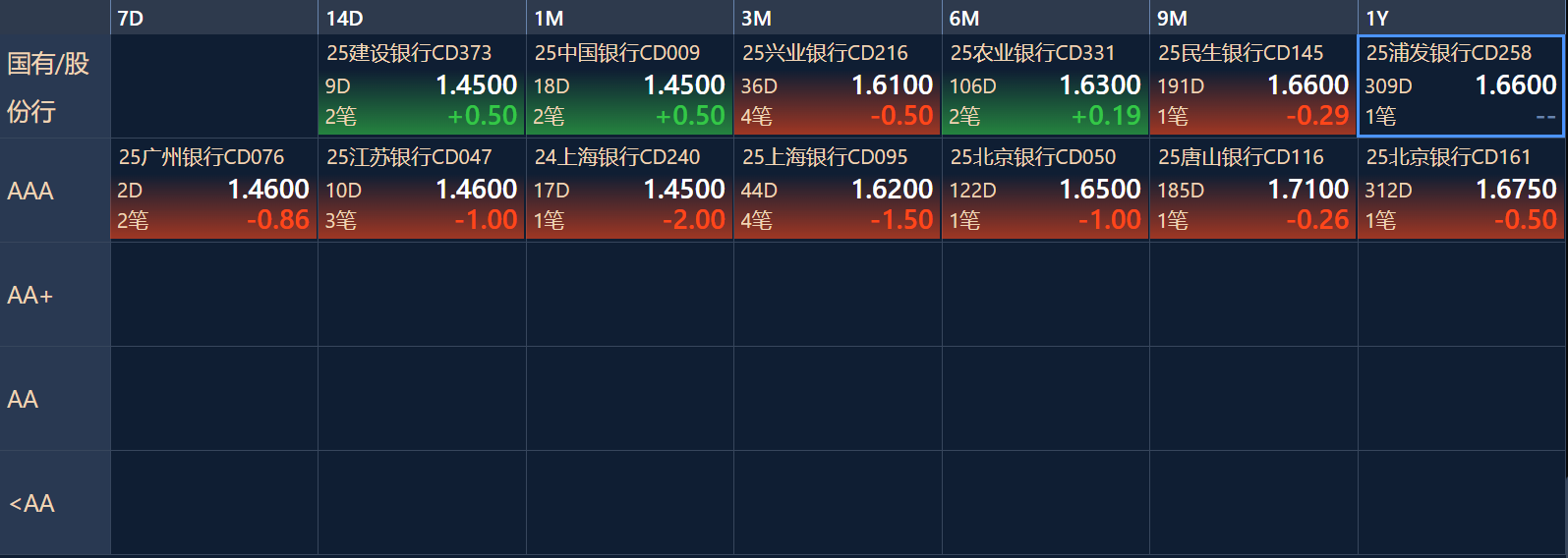
Task: Click the +0.50 change for 建设银行CD373
Action: pyautogui.click(x=482, y=116)
